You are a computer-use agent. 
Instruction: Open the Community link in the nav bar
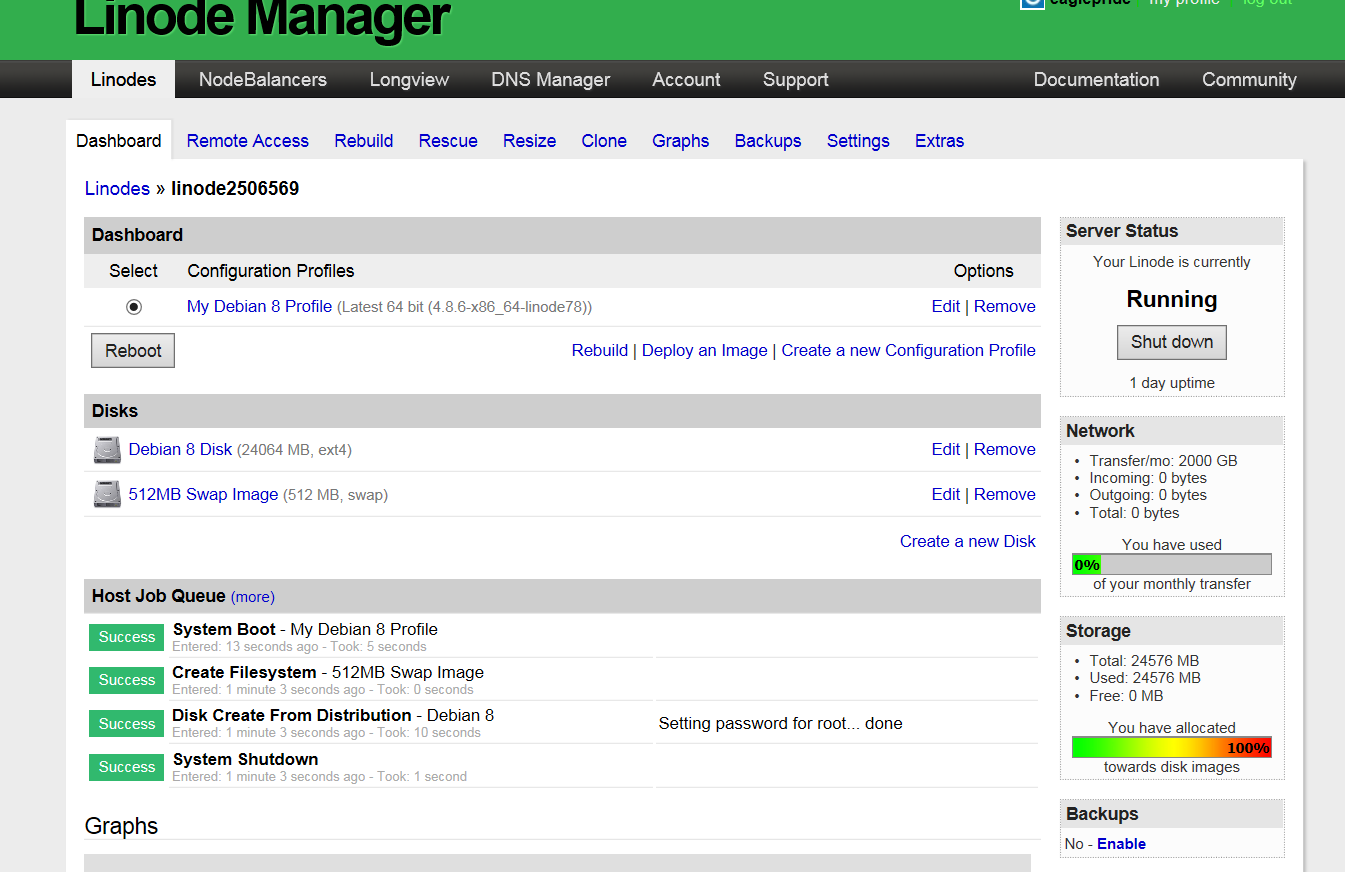[1249, 79]
